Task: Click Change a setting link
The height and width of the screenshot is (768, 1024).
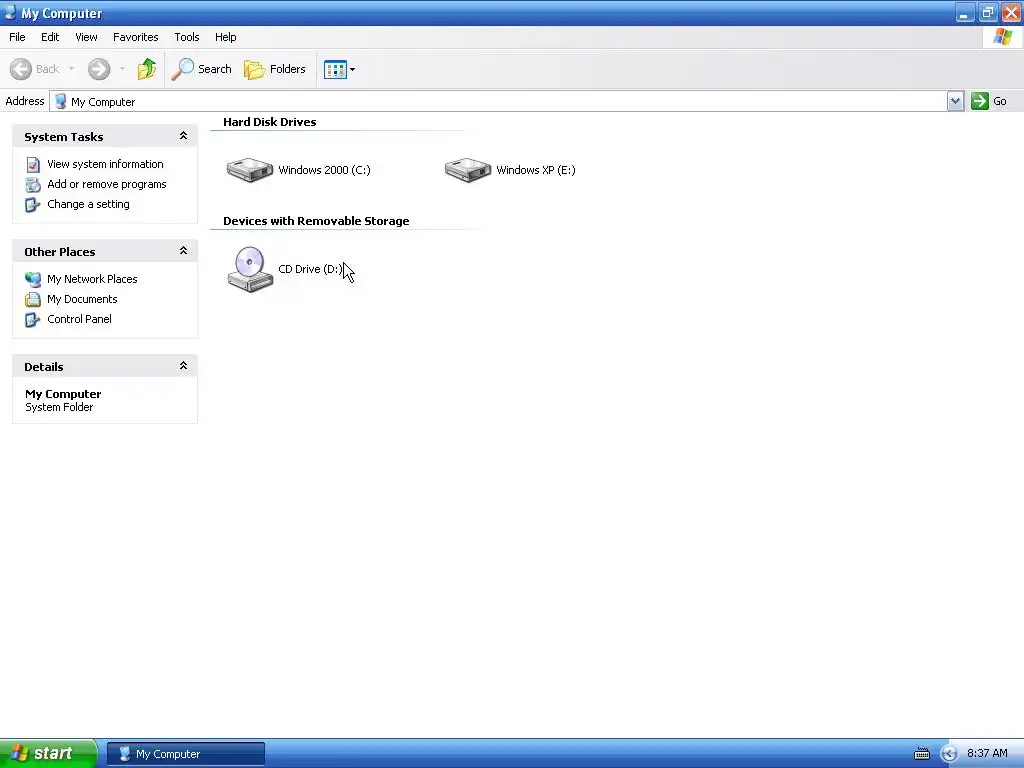Action: pyautogui.click(x=88, y=204)
